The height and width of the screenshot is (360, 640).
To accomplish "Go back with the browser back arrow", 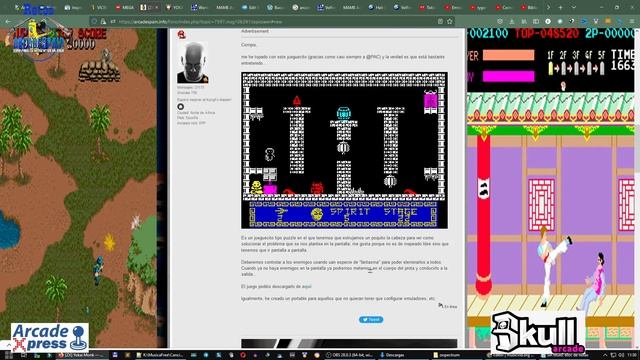I will pyautogui.click(x=8, y=21).
